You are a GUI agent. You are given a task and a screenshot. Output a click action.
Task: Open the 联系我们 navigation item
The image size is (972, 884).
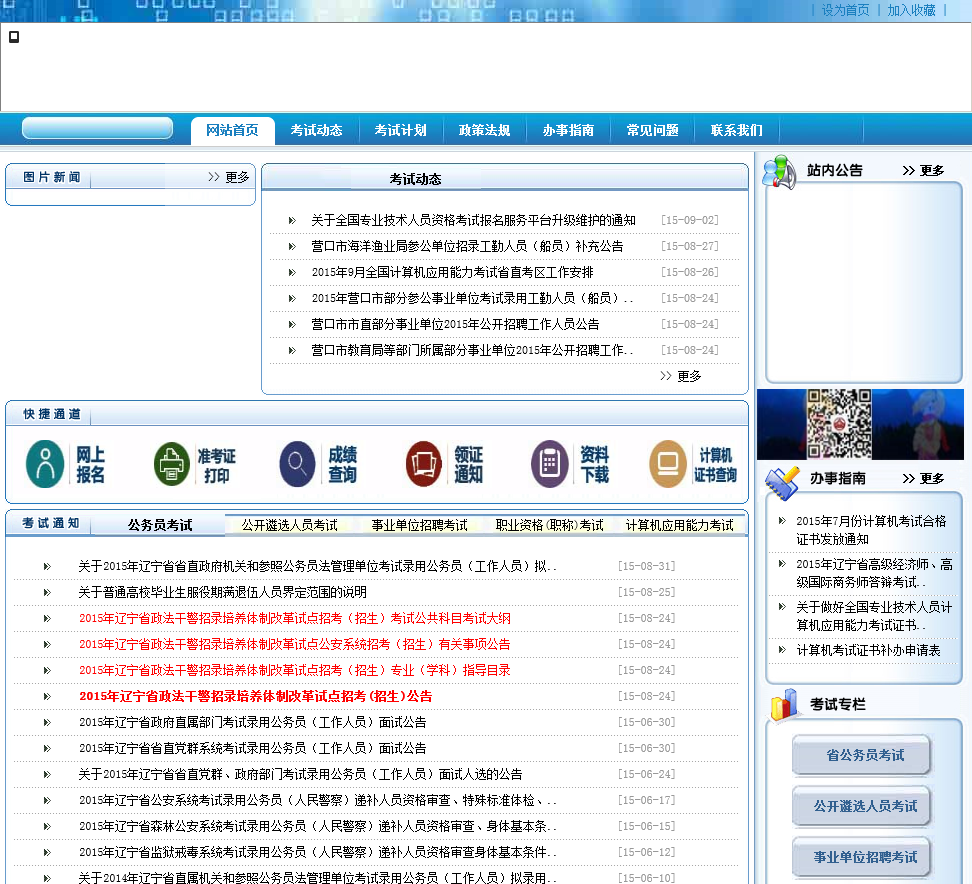pos(736,130)
